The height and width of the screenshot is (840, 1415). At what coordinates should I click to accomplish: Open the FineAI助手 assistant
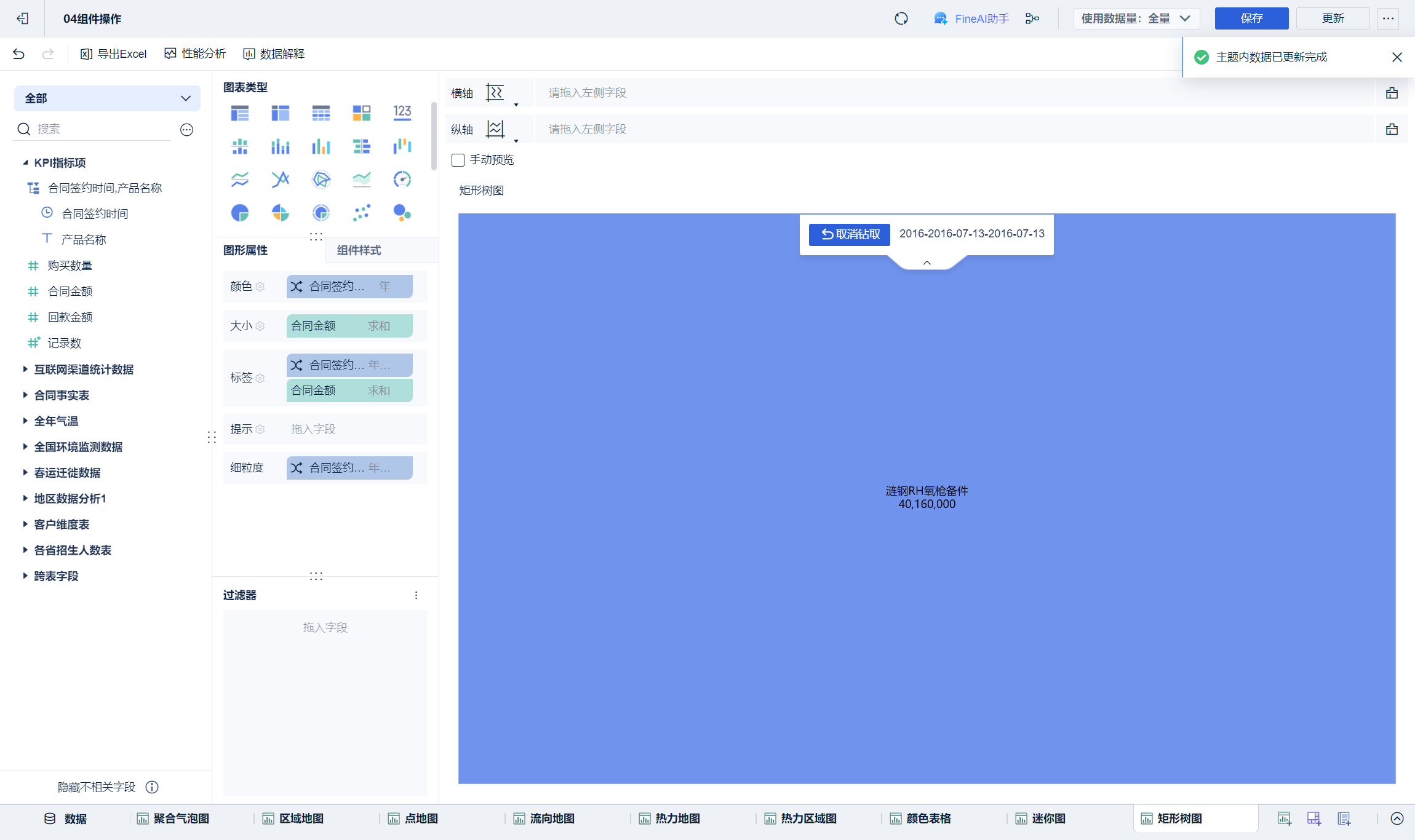pyautogui.click(x=971, y=18)
